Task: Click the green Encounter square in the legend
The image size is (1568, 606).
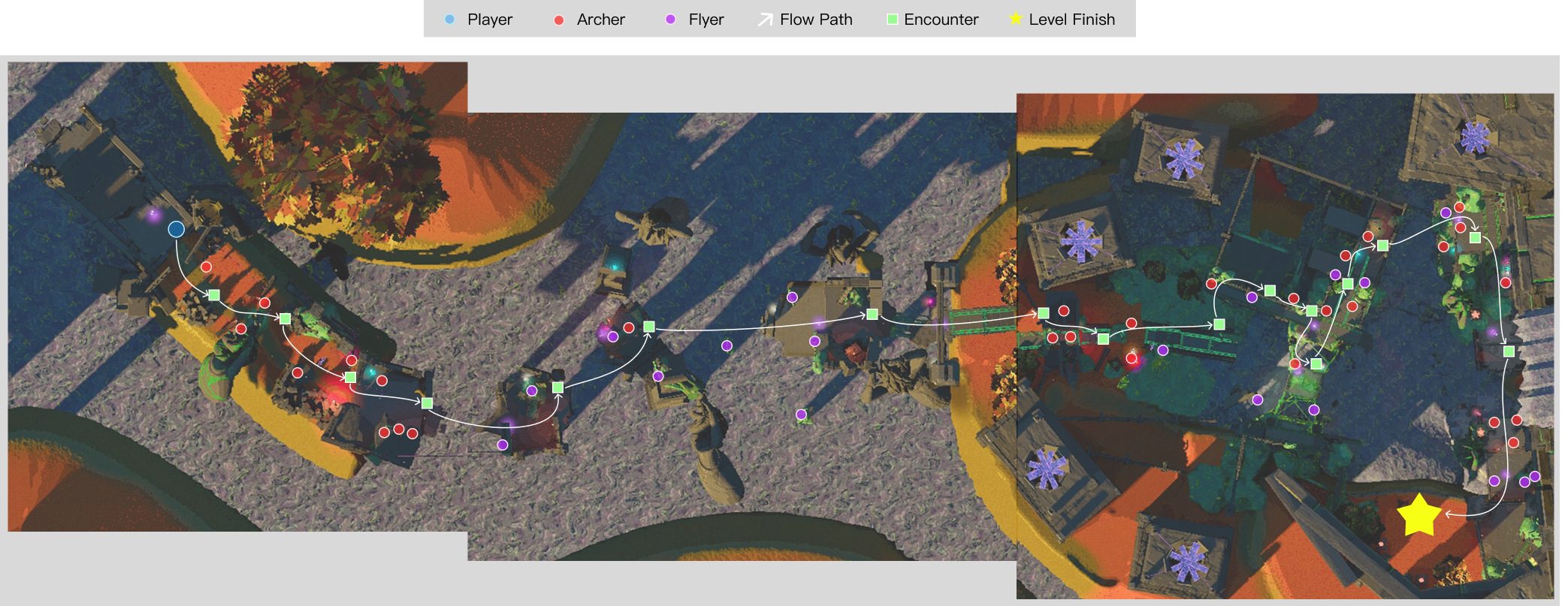Action: (892, 20)
